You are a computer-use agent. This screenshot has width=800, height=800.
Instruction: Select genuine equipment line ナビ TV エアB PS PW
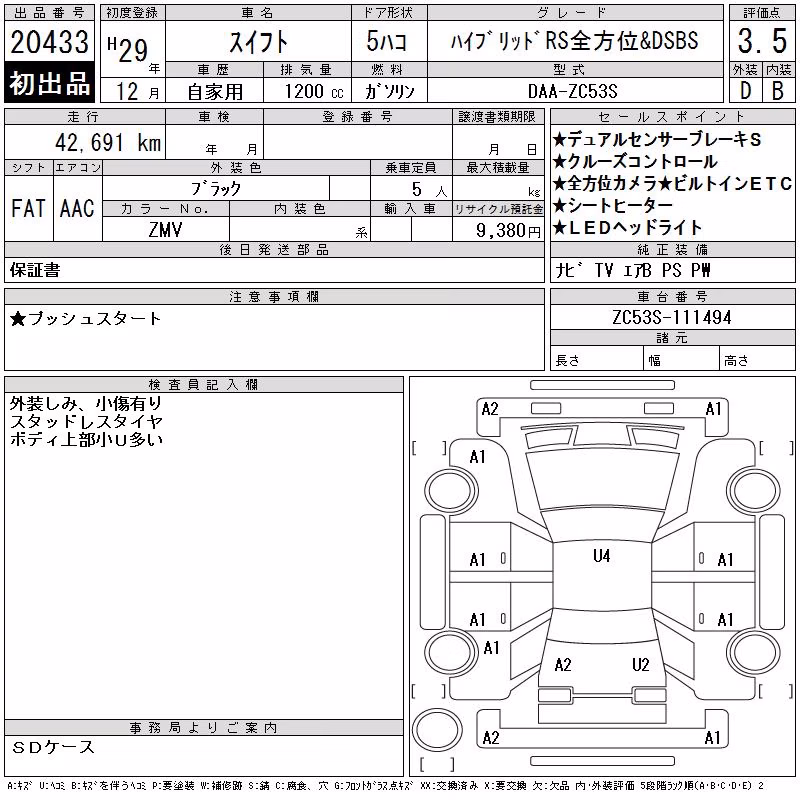pos(633,270)
